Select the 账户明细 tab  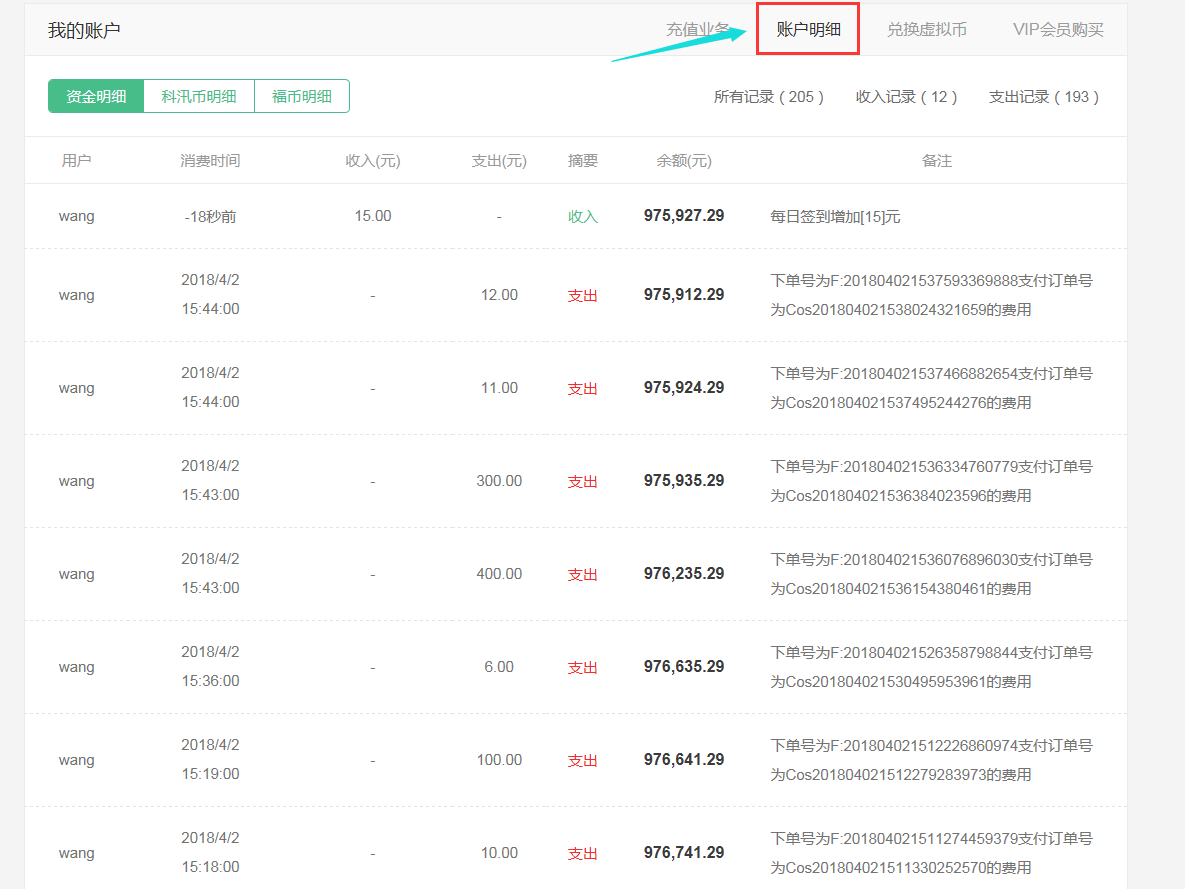coord(808,29)
